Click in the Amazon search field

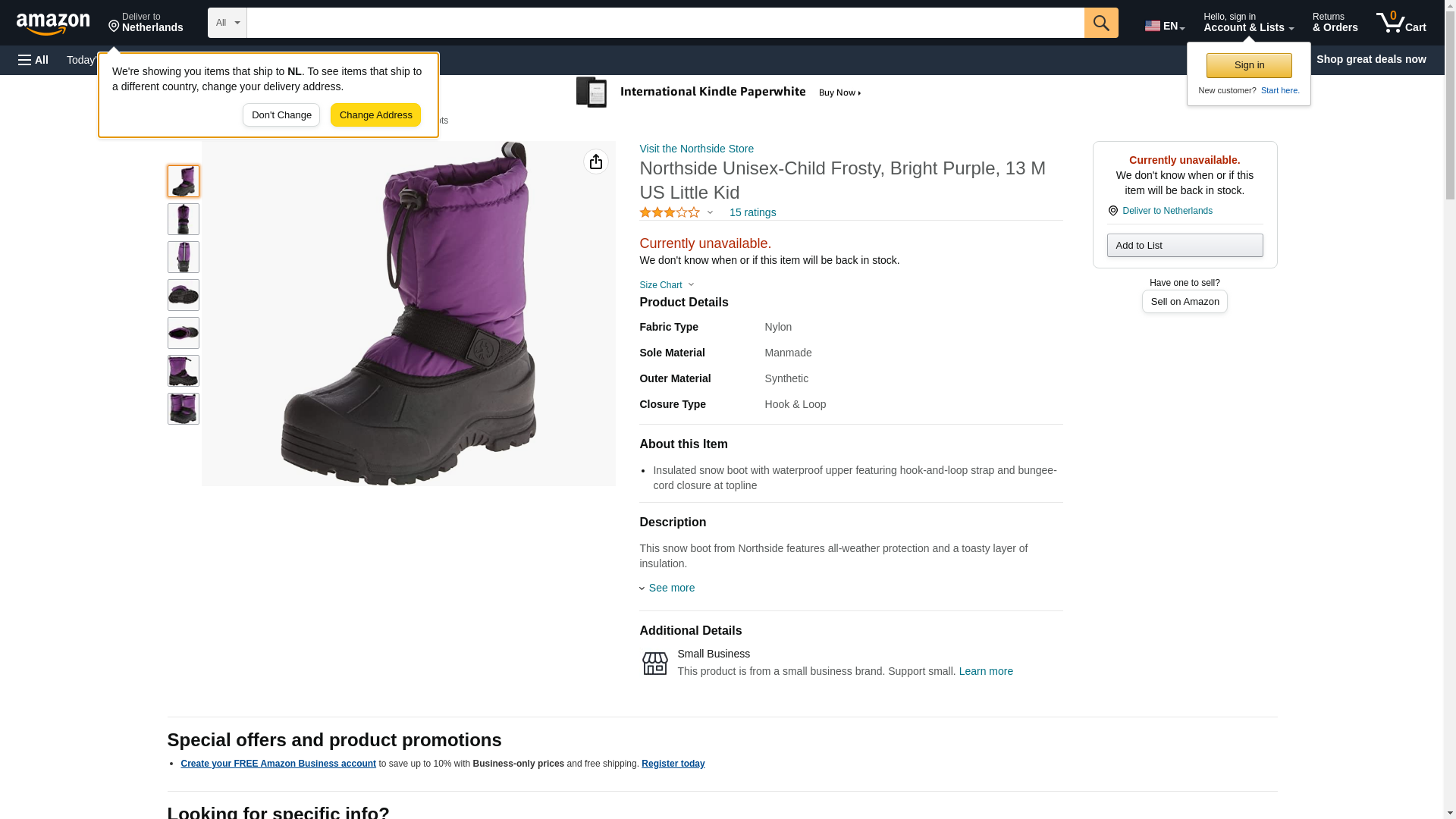(x=665, y=23)
